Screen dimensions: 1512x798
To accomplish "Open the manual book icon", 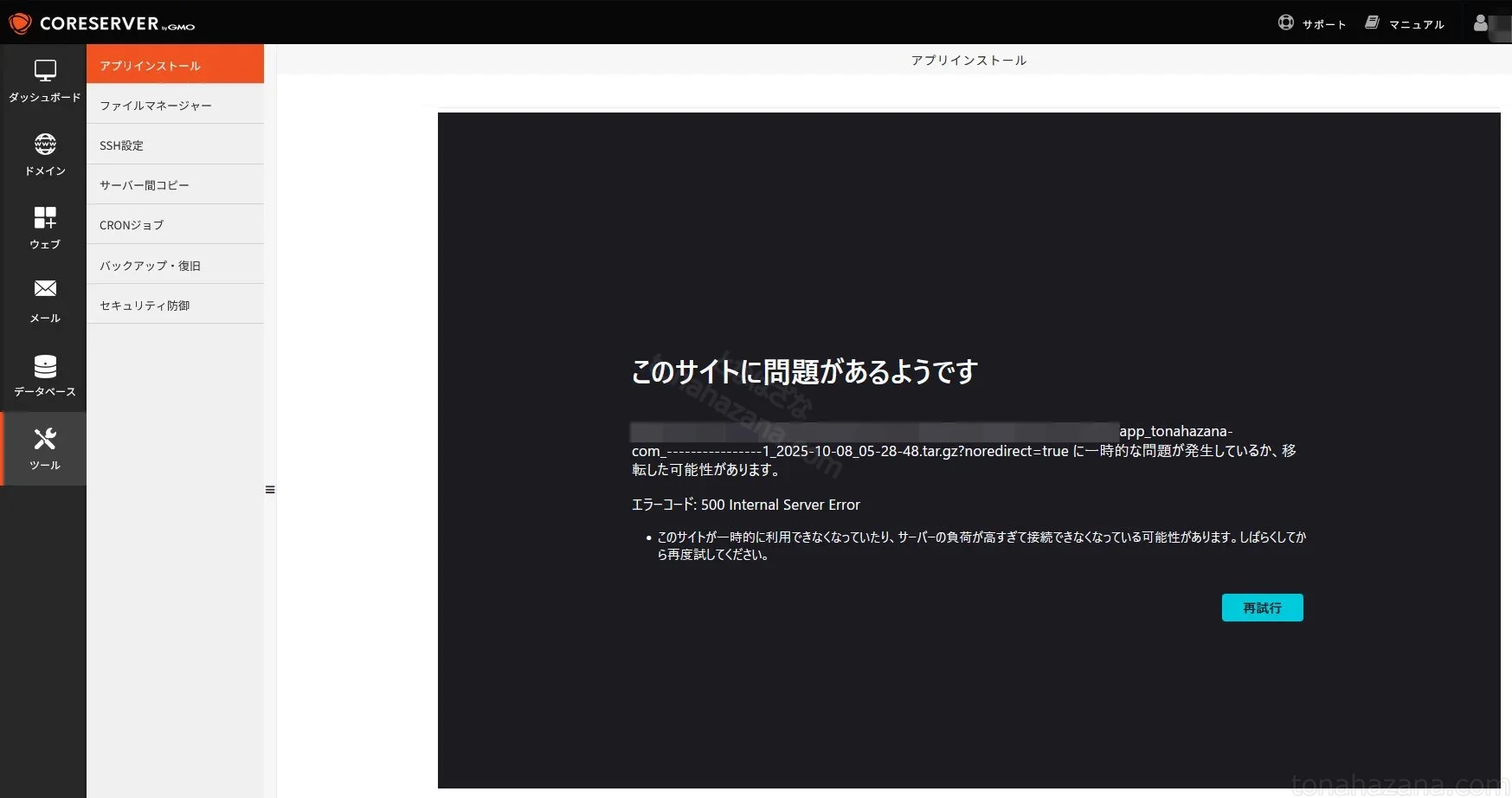I will click(x=1373, y=23).
